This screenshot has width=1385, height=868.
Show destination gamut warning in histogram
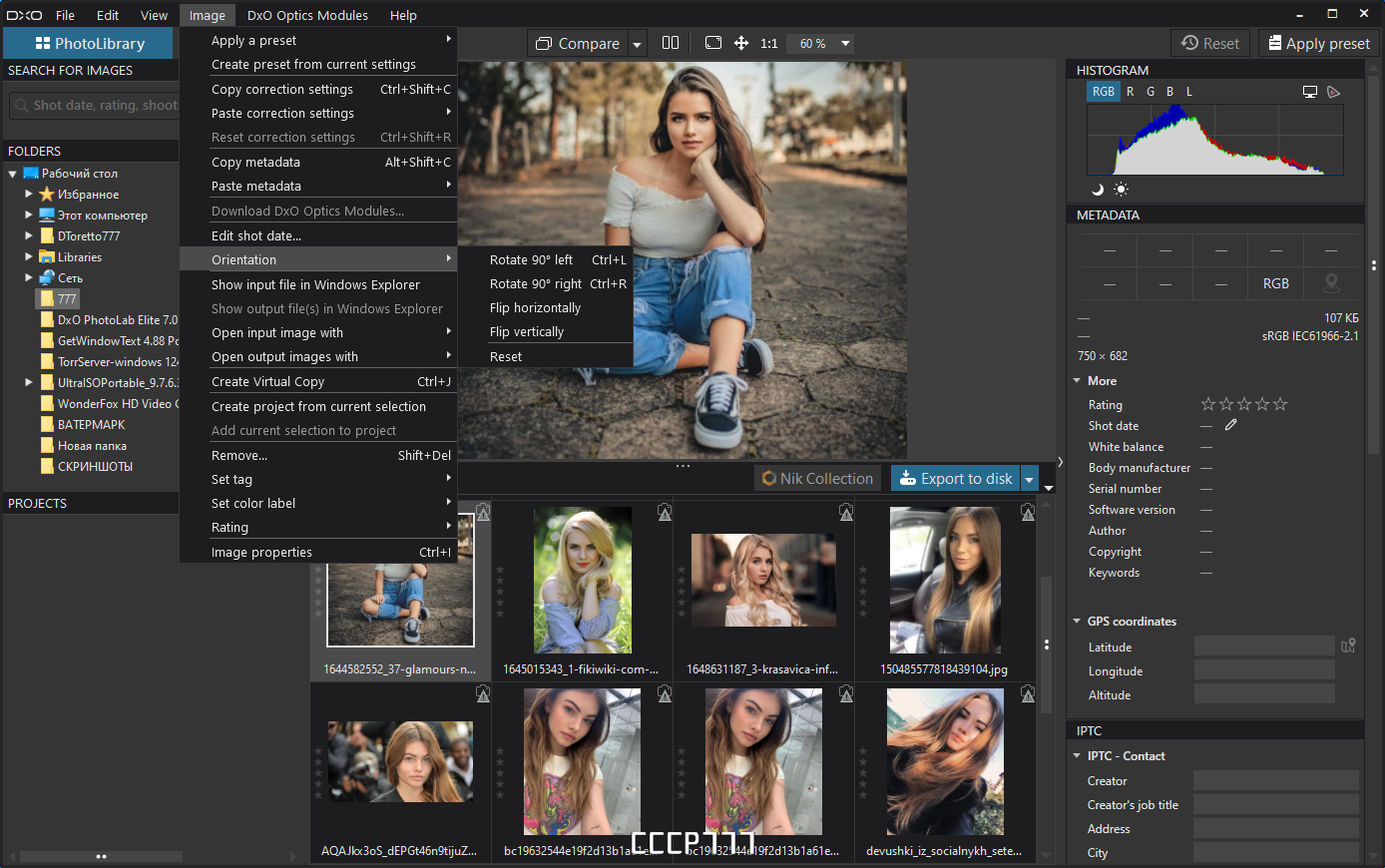pos(1334,92)
